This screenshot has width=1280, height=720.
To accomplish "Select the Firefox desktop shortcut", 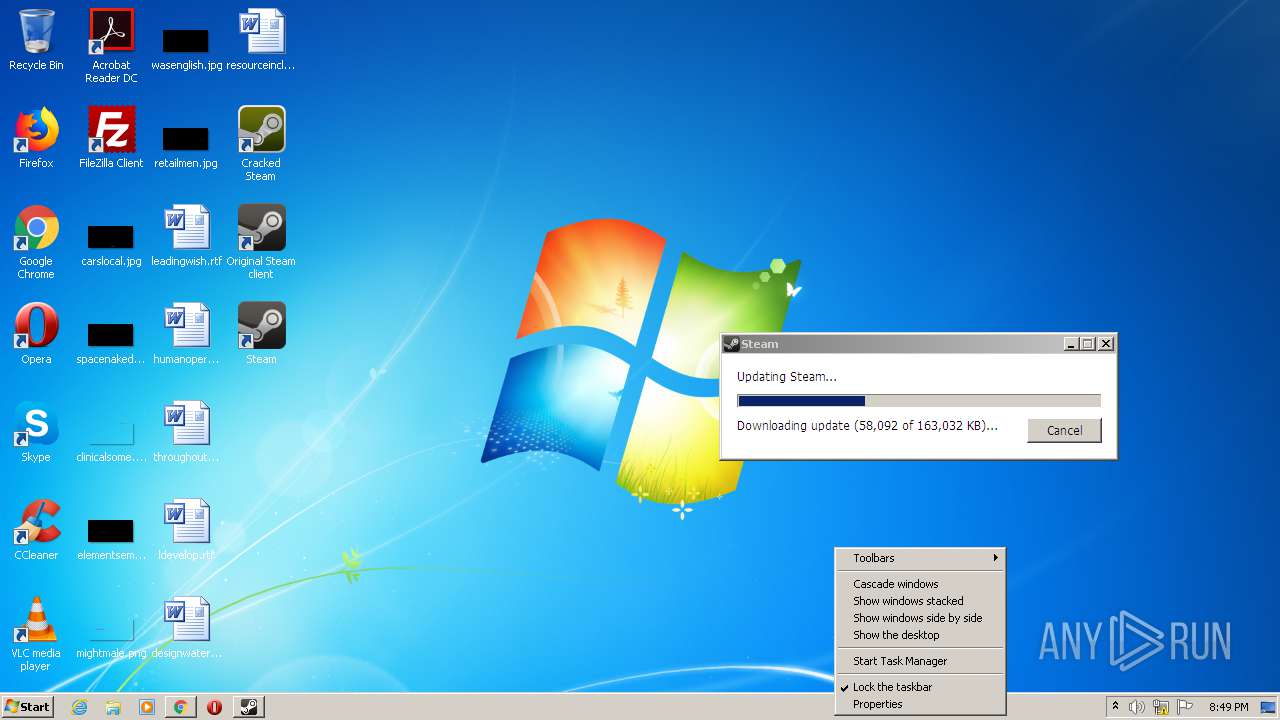I will pyautogui.click(x=36, y=138).
